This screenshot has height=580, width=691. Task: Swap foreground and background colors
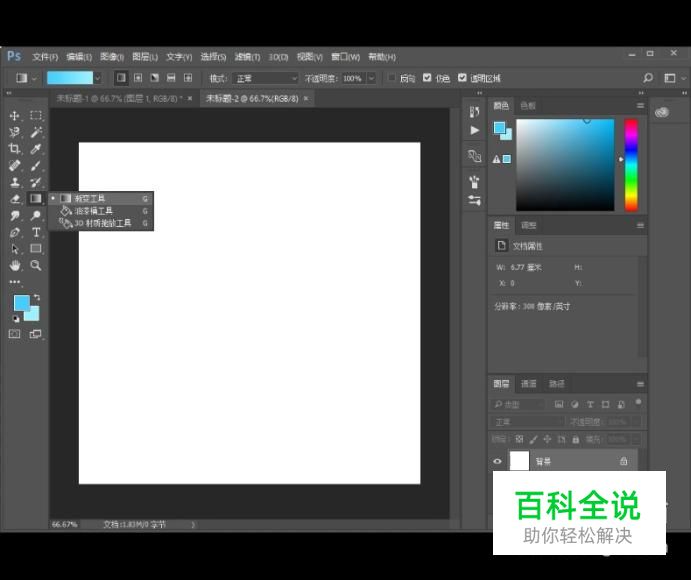click(x=37, y=297)
